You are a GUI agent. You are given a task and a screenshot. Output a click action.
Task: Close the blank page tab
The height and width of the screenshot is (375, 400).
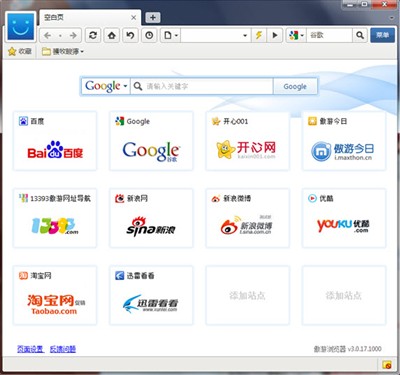click(133, 18)
